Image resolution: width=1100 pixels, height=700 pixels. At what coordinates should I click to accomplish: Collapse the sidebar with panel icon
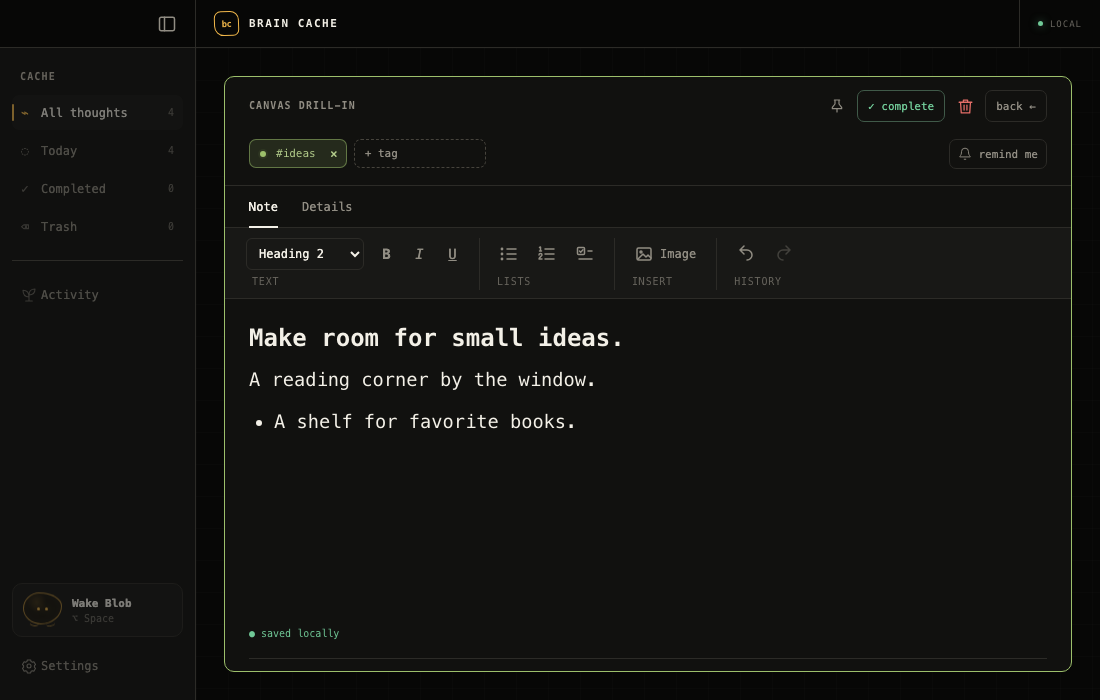pos(167,24)
